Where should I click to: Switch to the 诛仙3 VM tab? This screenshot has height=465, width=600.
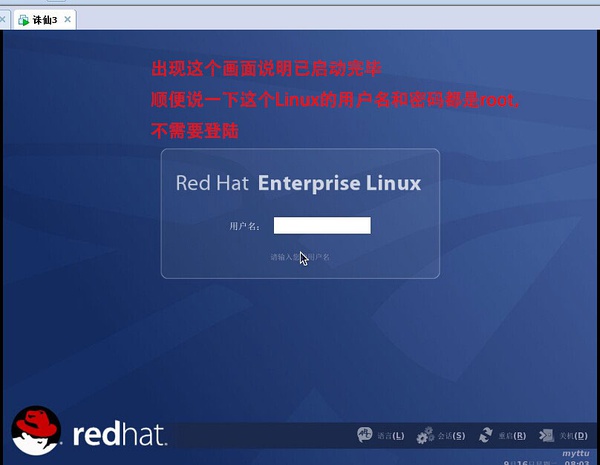point(45,20)
